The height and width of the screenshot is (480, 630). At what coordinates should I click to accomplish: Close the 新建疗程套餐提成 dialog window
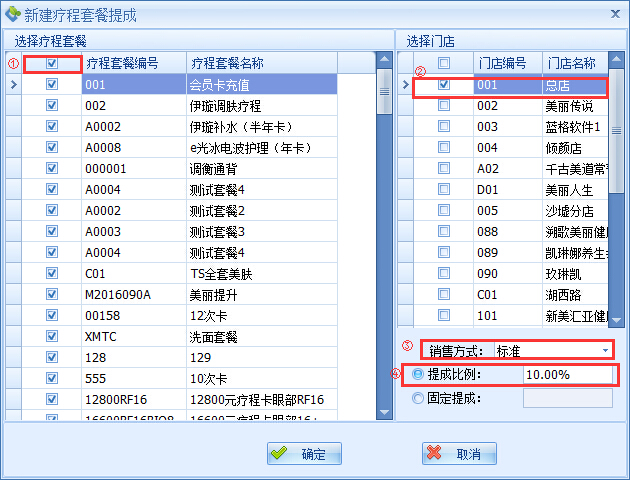click(612, 14)
